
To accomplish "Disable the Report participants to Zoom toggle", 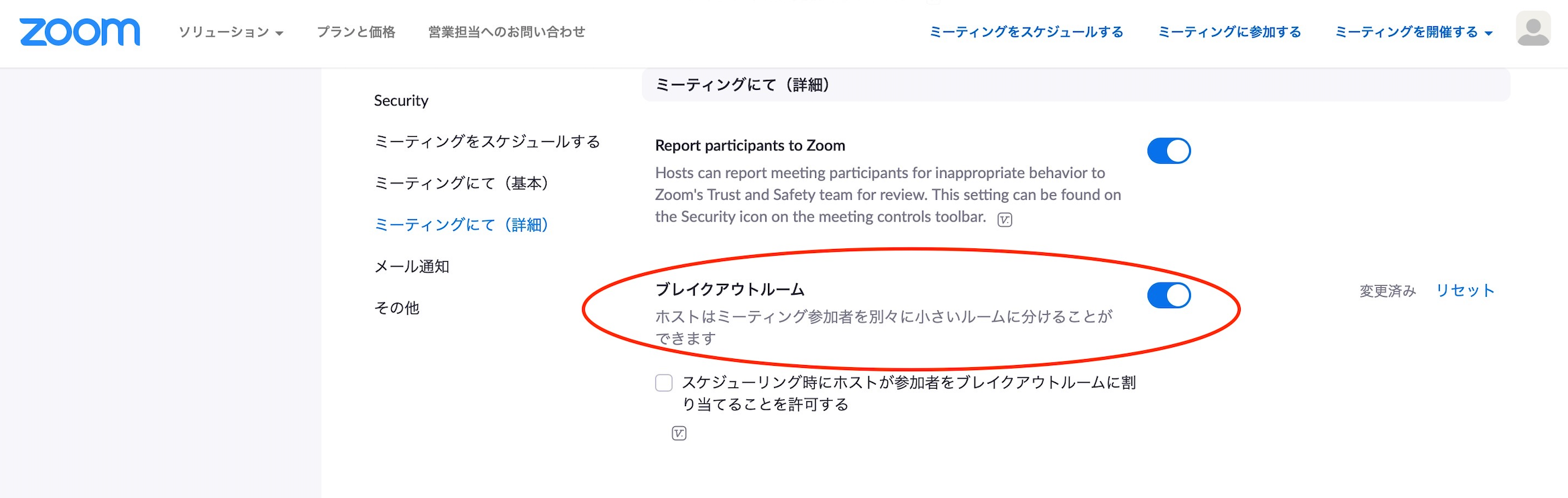I will click(1168, 150).
